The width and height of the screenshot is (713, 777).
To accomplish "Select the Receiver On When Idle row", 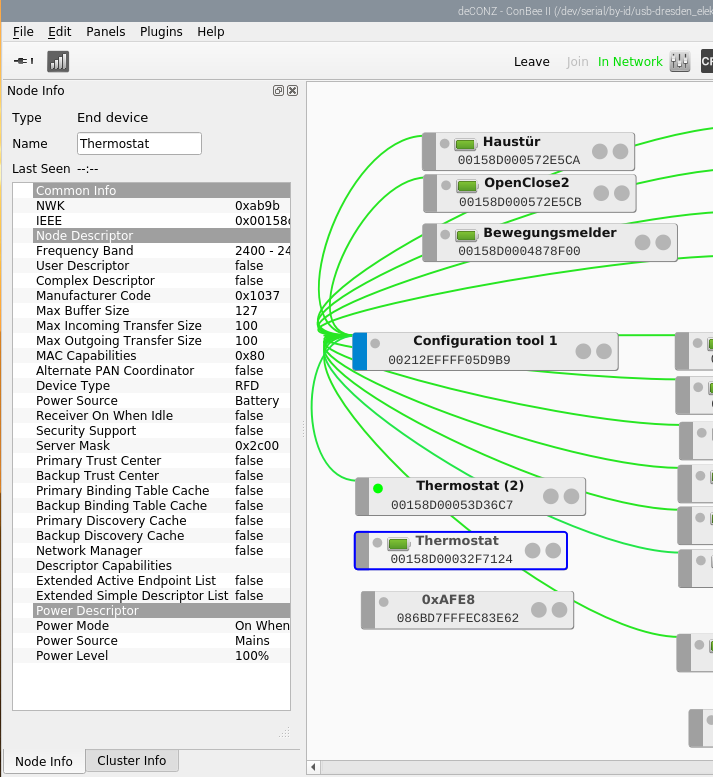I will (152, 416).
